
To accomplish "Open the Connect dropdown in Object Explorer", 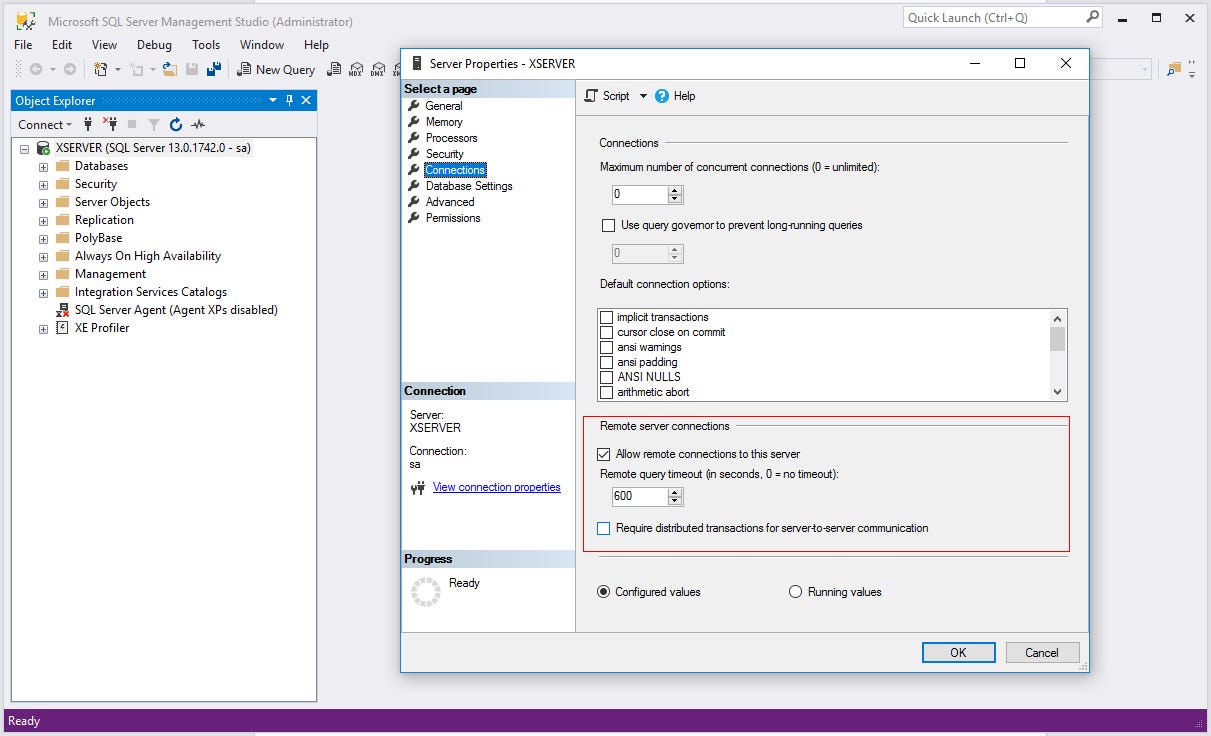I will pos(45,124).
